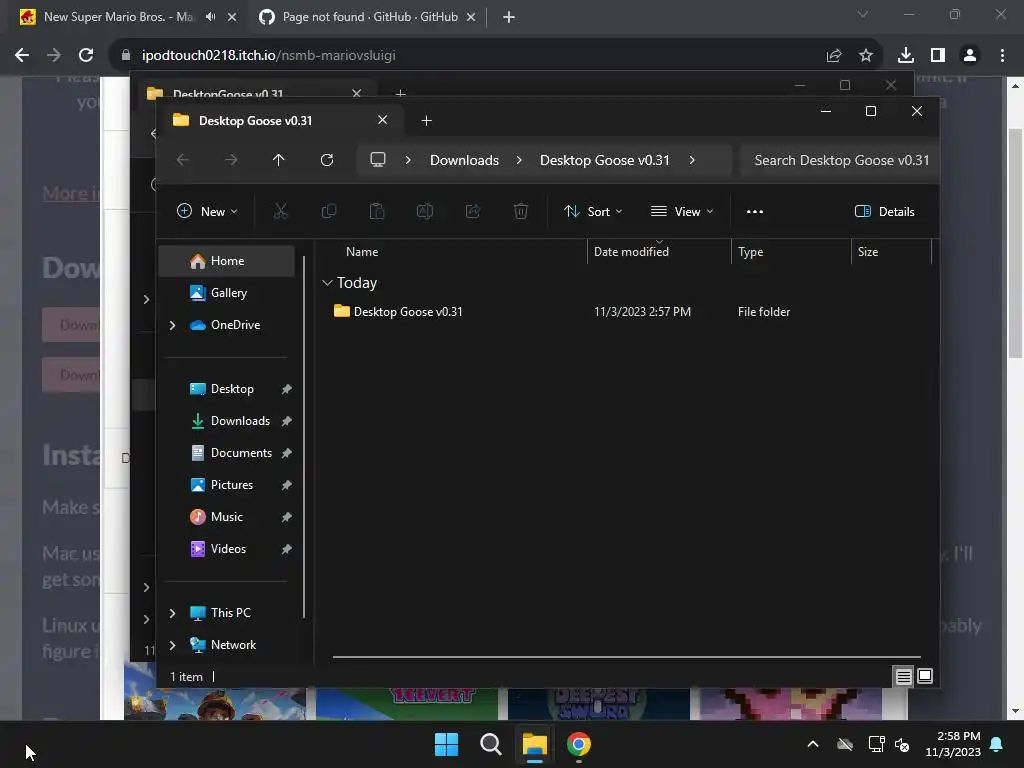Open a new Chrome tab

509,17
